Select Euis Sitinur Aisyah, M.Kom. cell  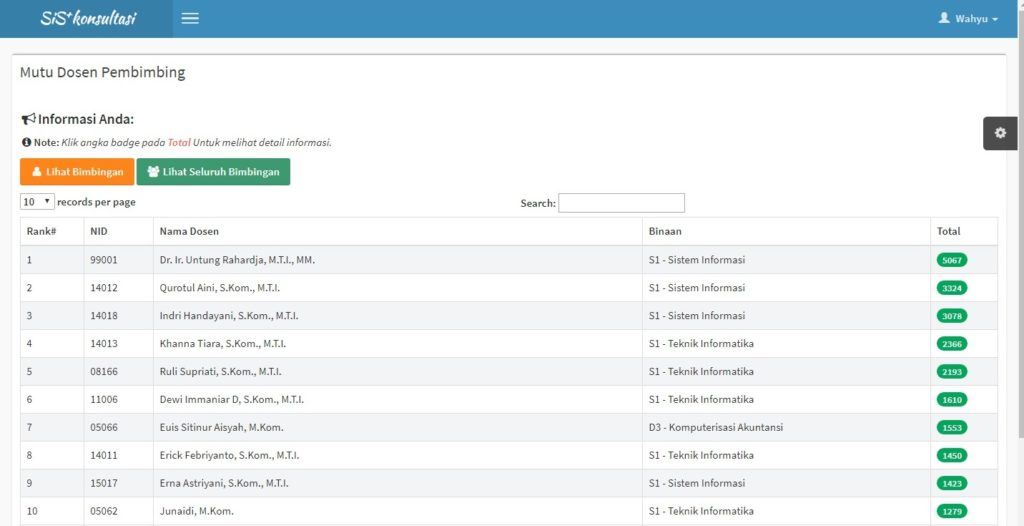(x=398, y=427)
